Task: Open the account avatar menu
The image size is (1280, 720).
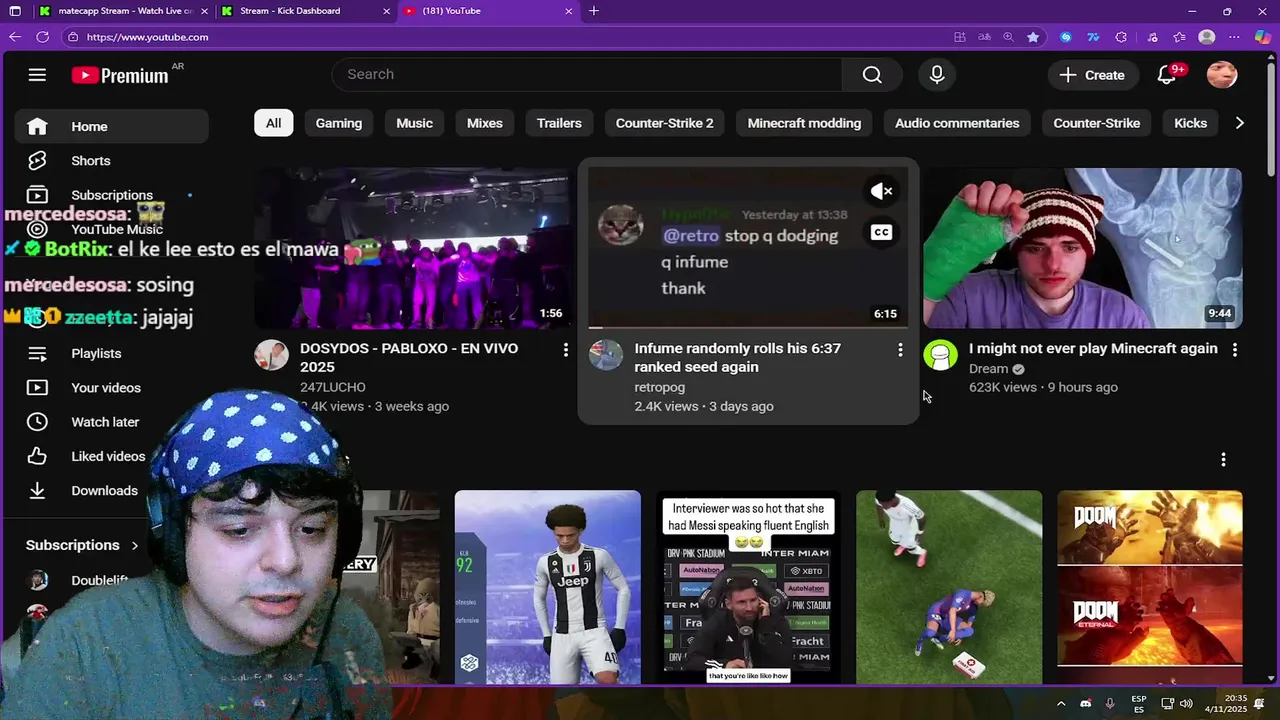Action: (x=1222, y=75)
